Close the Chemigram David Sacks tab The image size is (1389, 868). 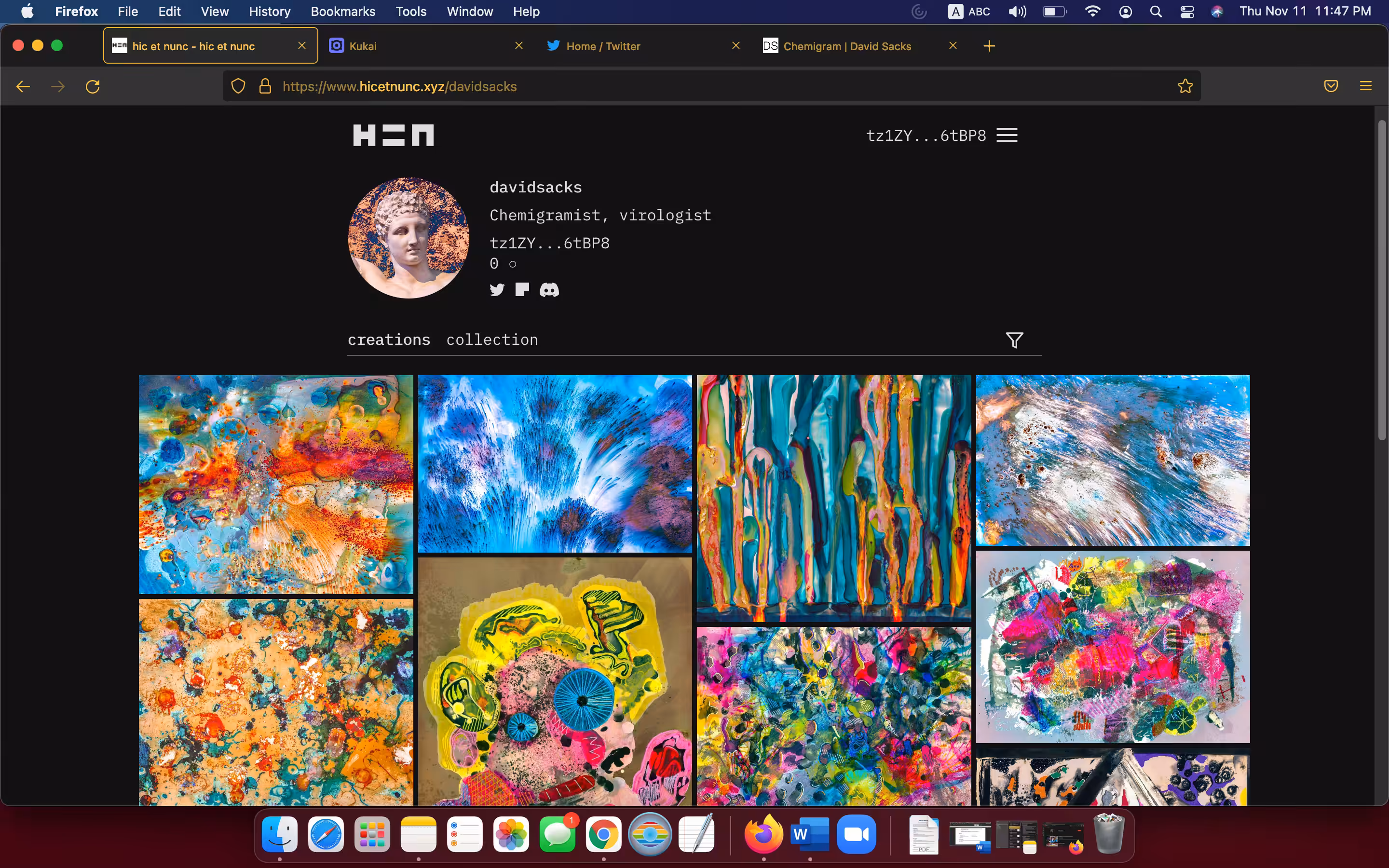pyautogui.click(x=953, y=45)
